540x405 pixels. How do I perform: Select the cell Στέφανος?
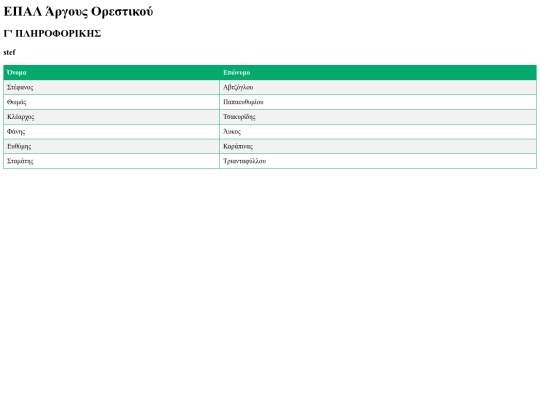[112, 87]
